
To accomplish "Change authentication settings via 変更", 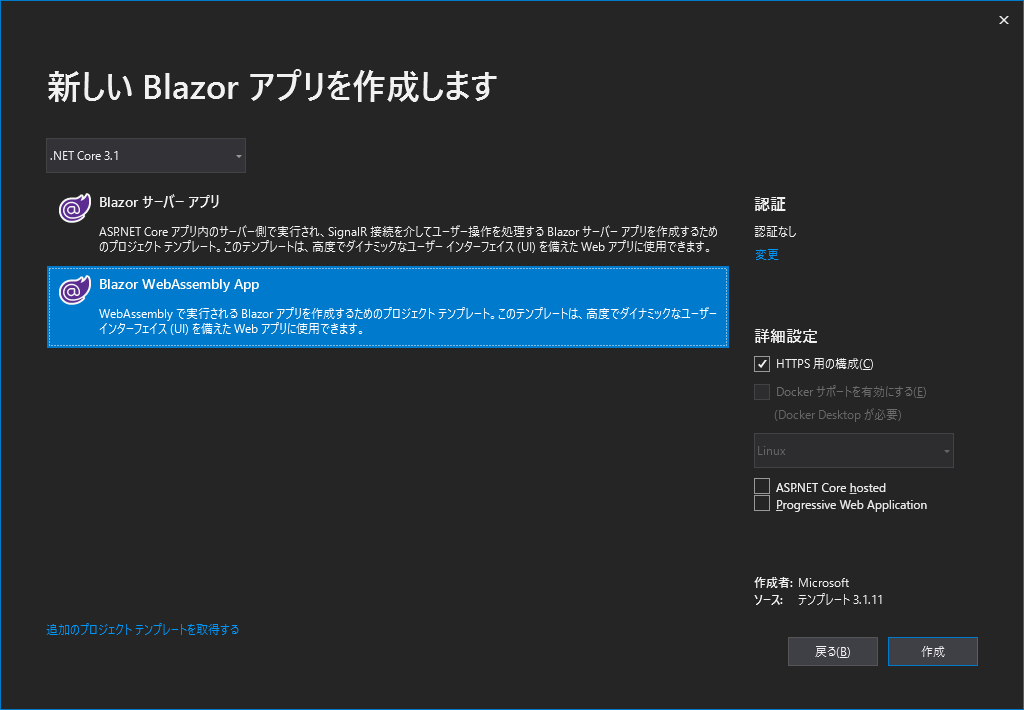I will coord(766,254).
